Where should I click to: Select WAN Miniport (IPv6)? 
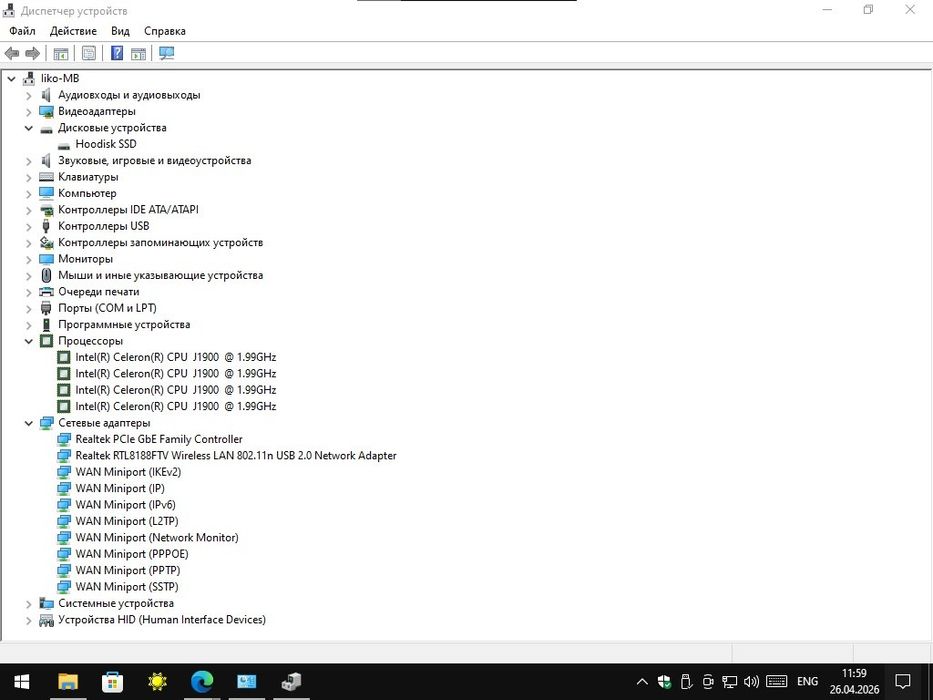[125, 505]
